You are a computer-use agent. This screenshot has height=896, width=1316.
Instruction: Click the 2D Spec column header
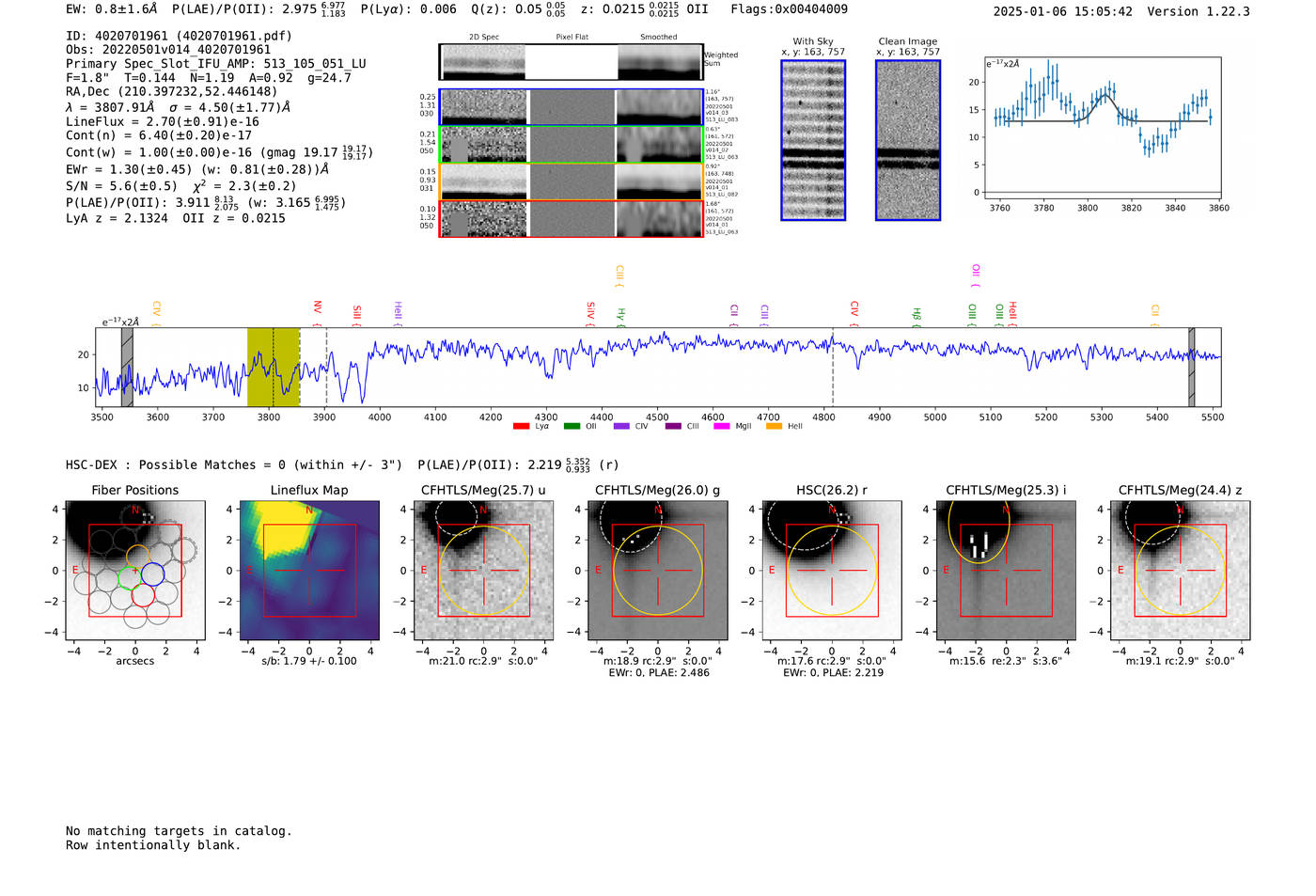484,37
